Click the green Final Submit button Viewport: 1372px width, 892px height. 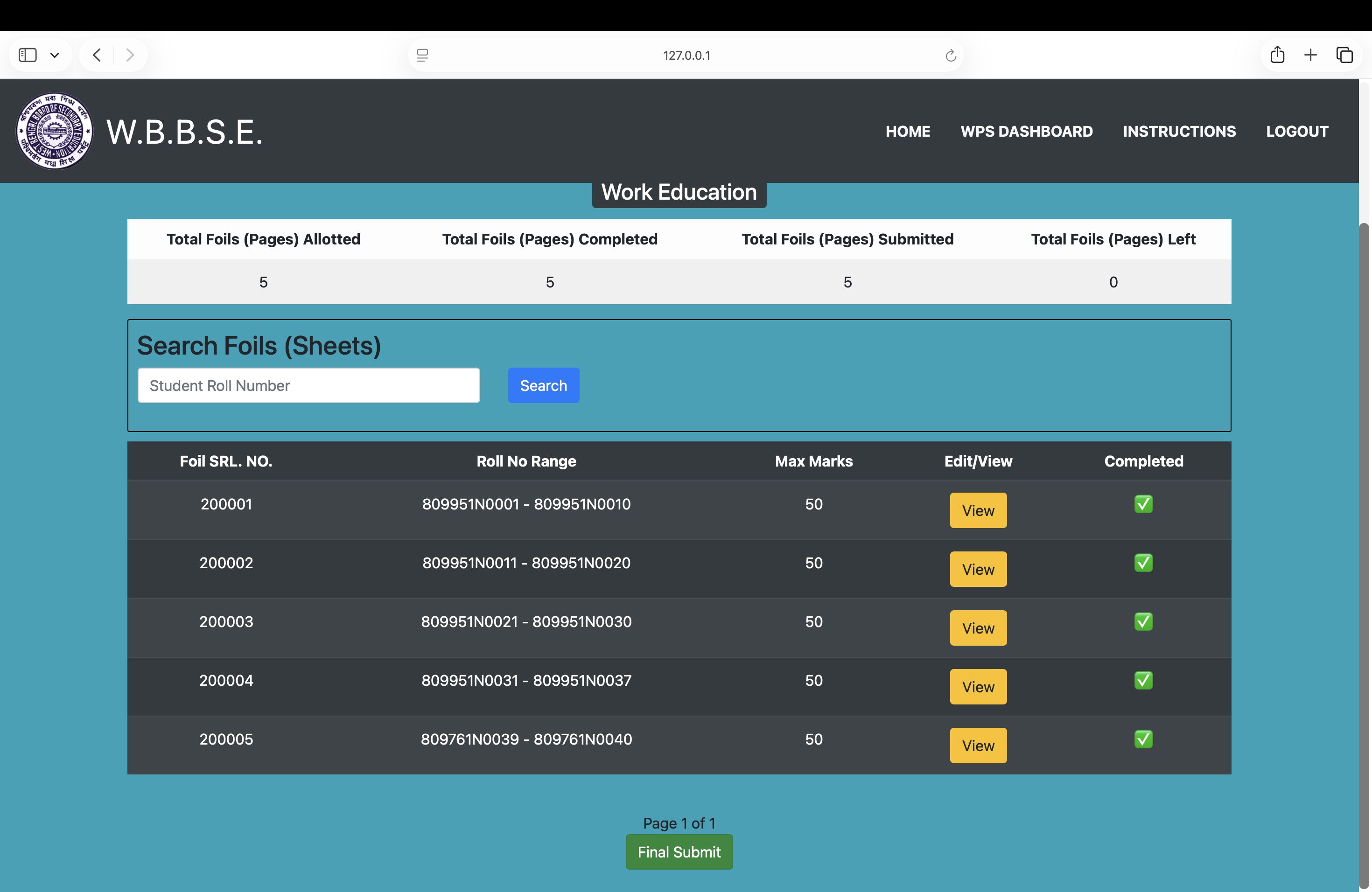[x=679, y=852]
